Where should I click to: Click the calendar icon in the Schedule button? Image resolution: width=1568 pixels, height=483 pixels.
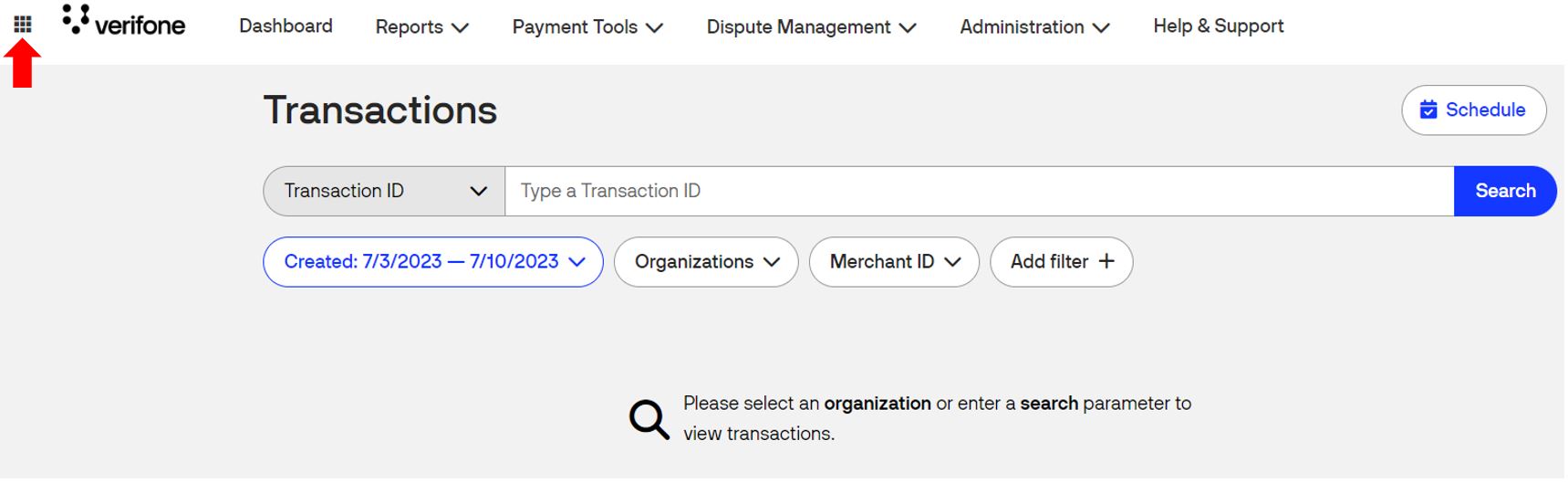point(1428,110)
